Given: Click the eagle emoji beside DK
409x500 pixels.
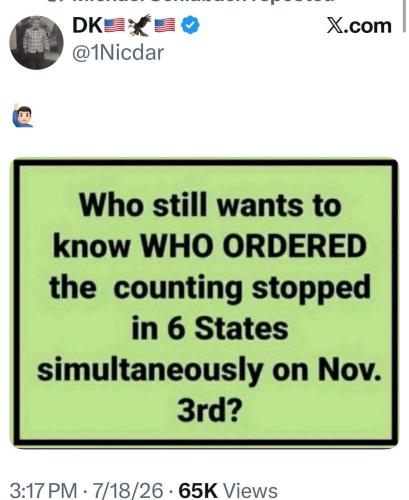Looking at the screenshot, I should point(140,25).
